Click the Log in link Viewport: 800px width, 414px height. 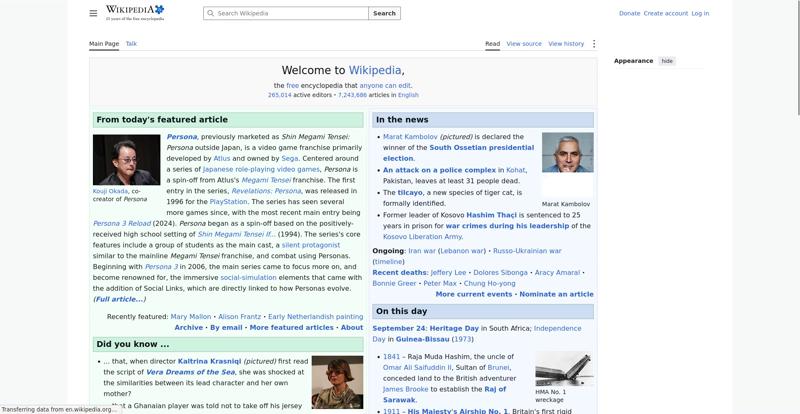coord(700,13)
